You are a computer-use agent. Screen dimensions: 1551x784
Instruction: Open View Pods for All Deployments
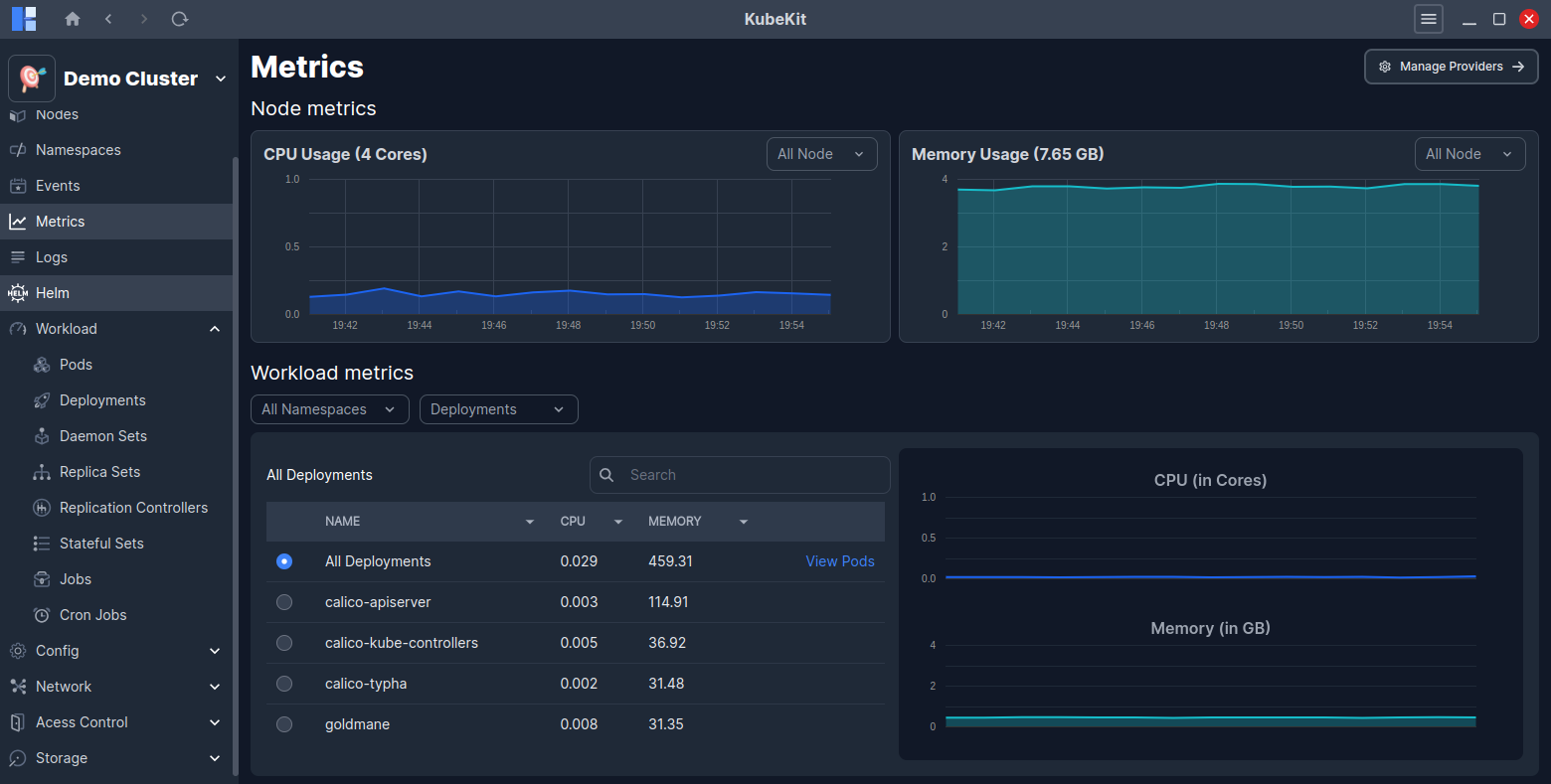point(839,560)
